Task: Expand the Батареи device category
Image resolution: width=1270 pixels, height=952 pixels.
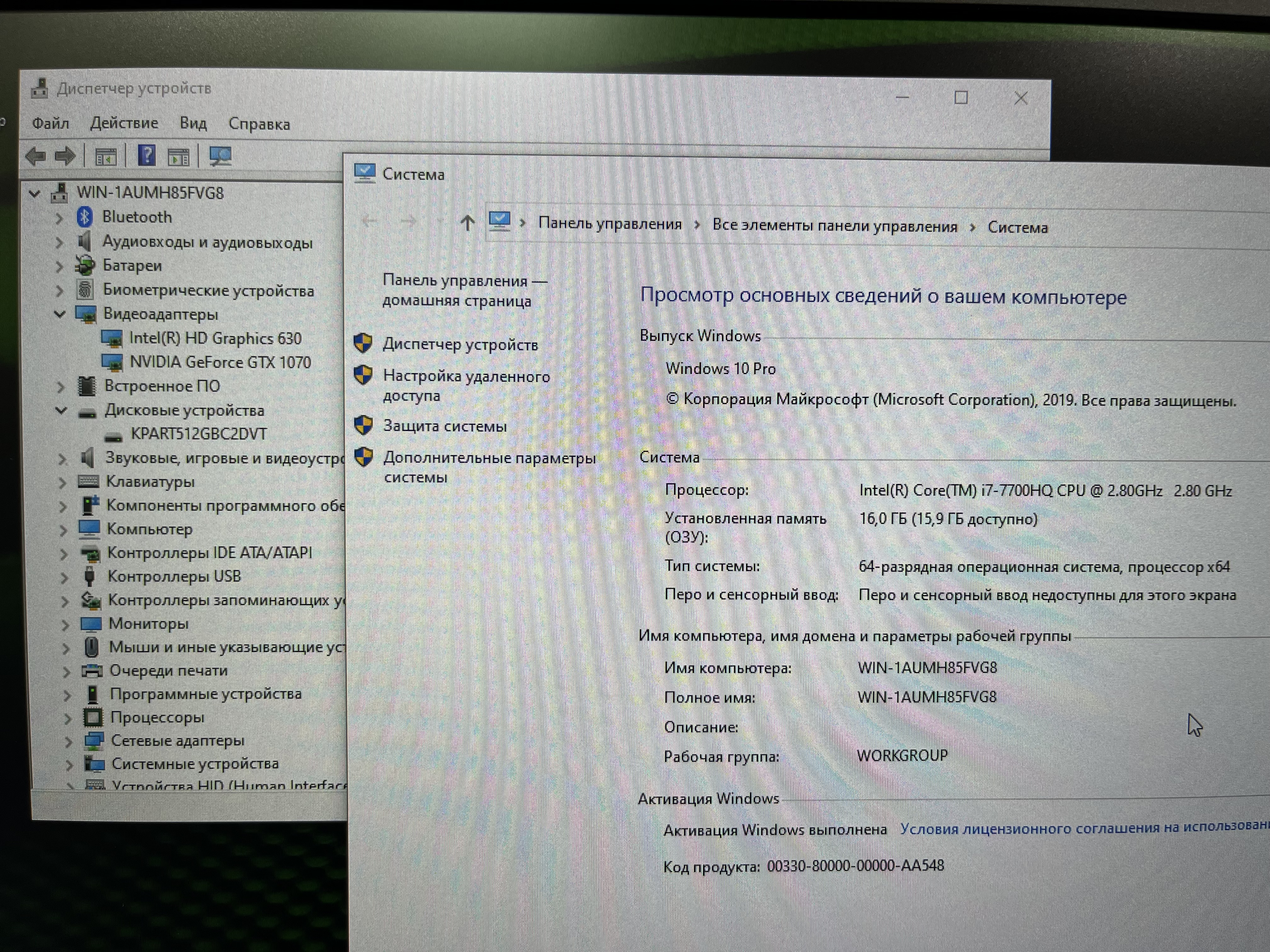Action: point(59,266)
